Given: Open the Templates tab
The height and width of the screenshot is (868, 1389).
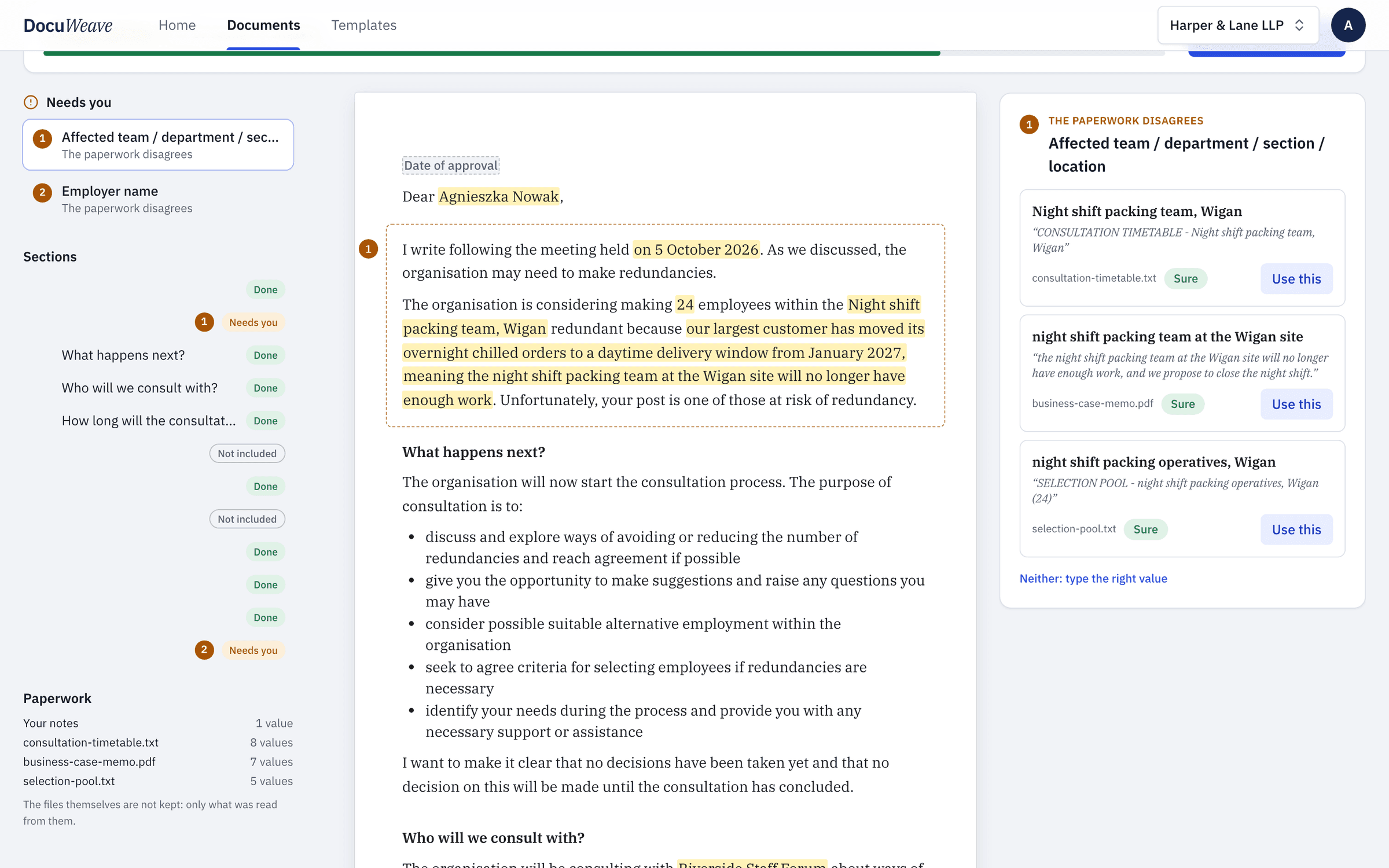Looking at the screenshot, I should point(363,25).
